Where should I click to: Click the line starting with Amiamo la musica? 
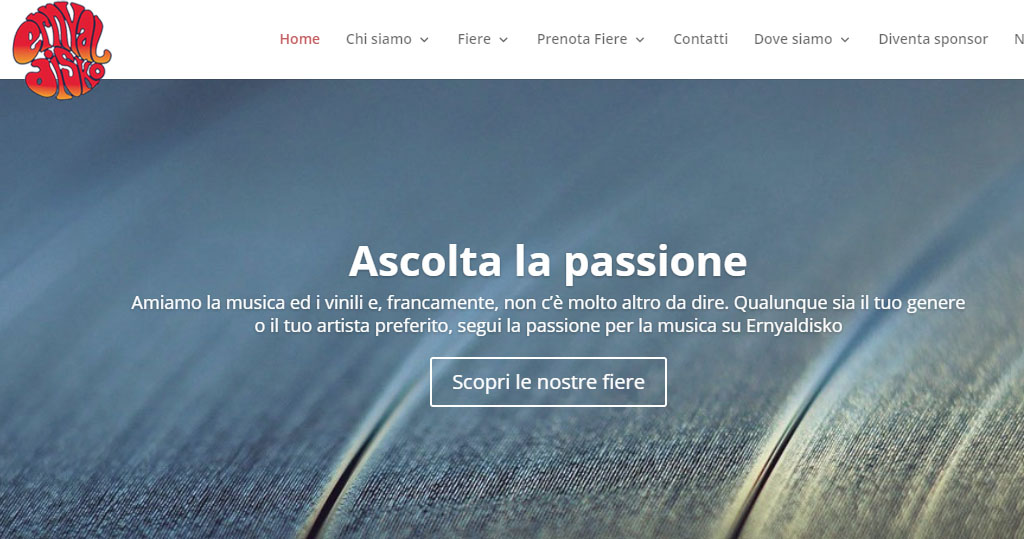pos(548,303)
